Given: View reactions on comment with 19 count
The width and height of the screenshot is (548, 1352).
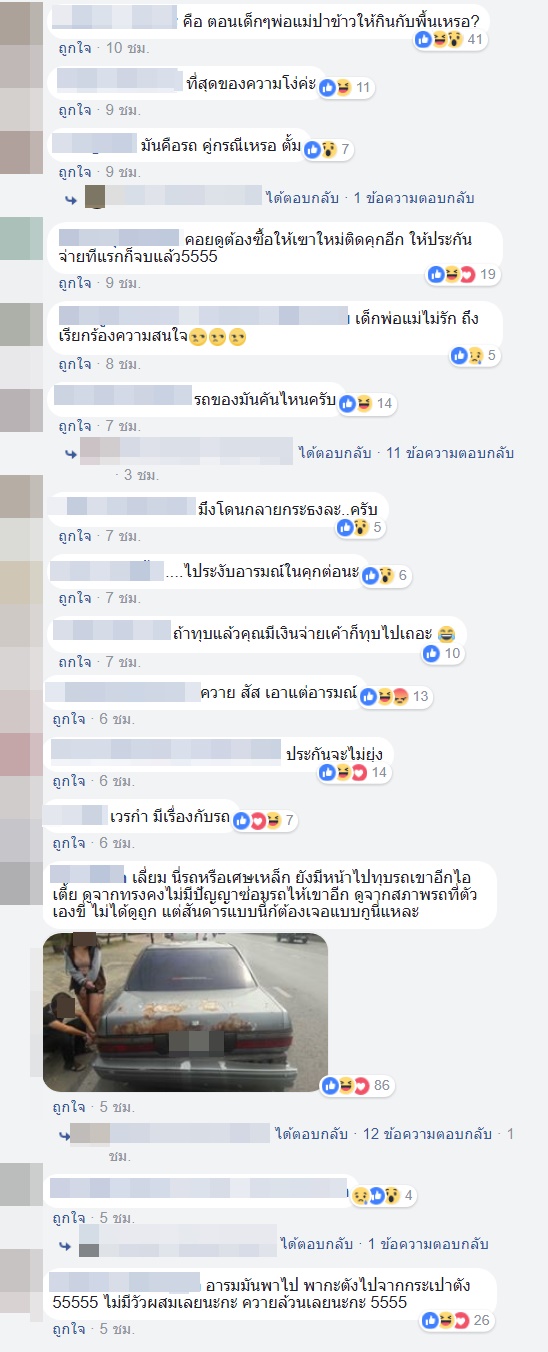Looking at the screenshot, I should pos(462,273).
